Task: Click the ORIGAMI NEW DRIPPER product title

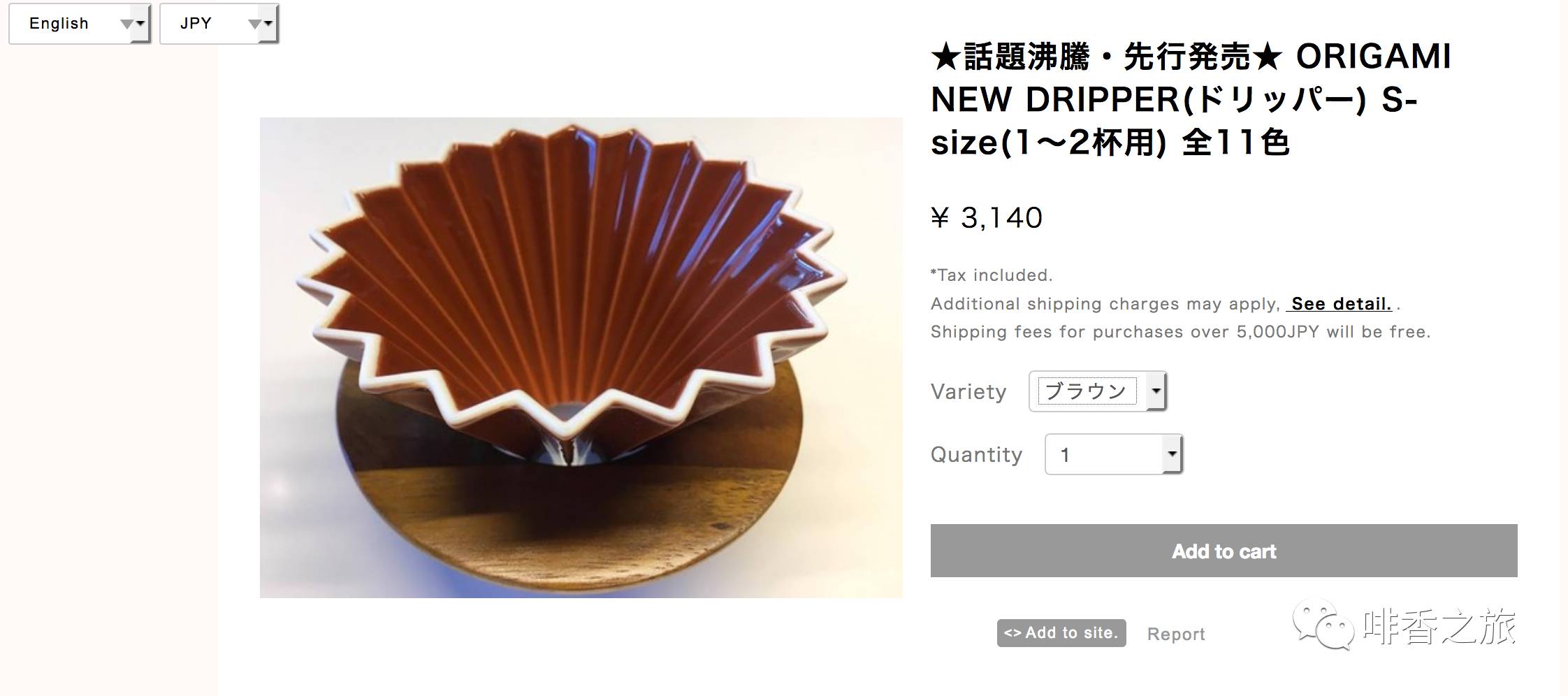Action: [1191, 99]
